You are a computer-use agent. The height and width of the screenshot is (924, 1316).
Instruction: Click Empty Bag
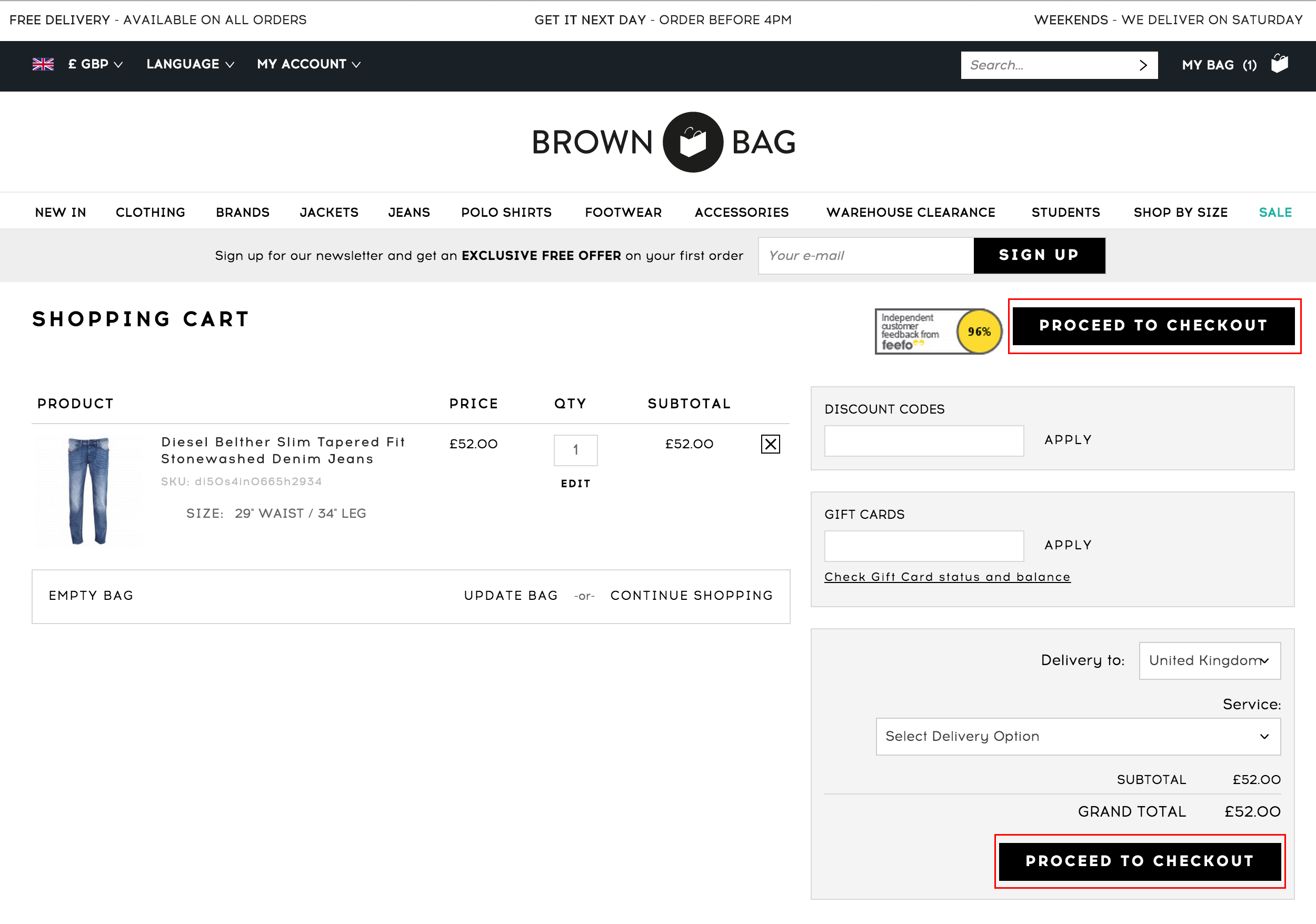91,596
